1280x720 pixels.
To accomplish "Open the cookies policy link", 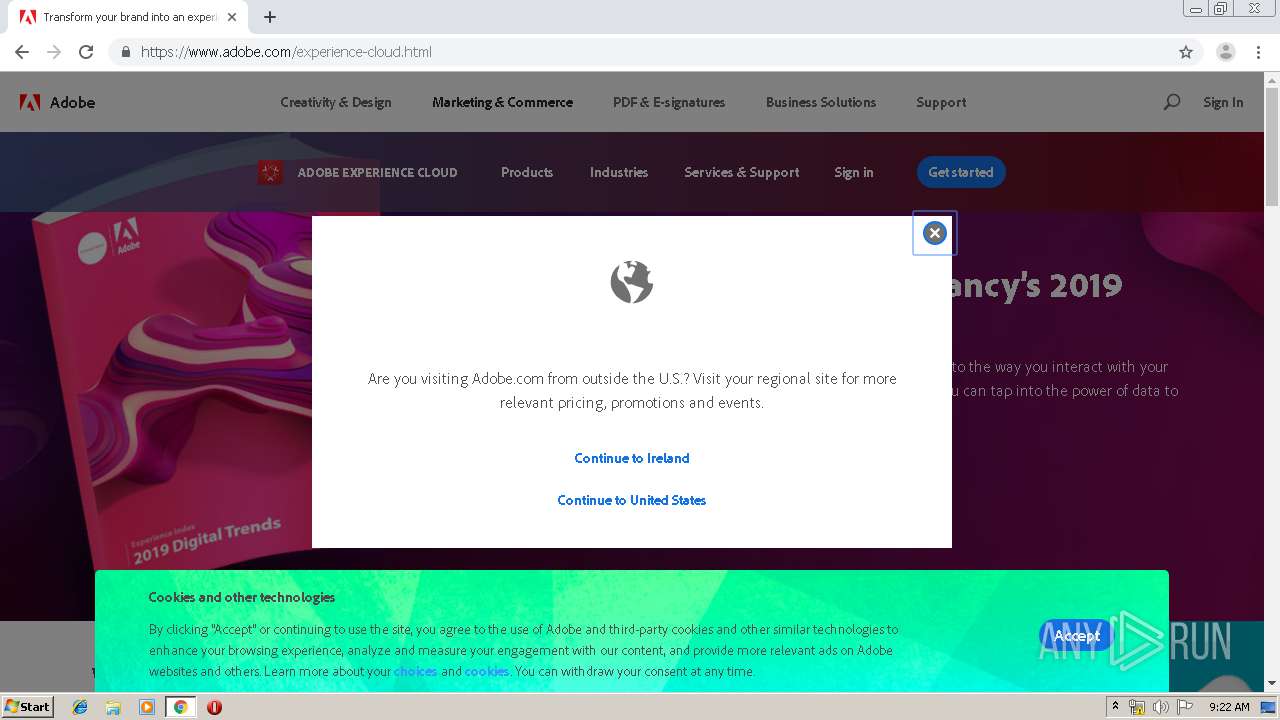I will pos(487,671).
